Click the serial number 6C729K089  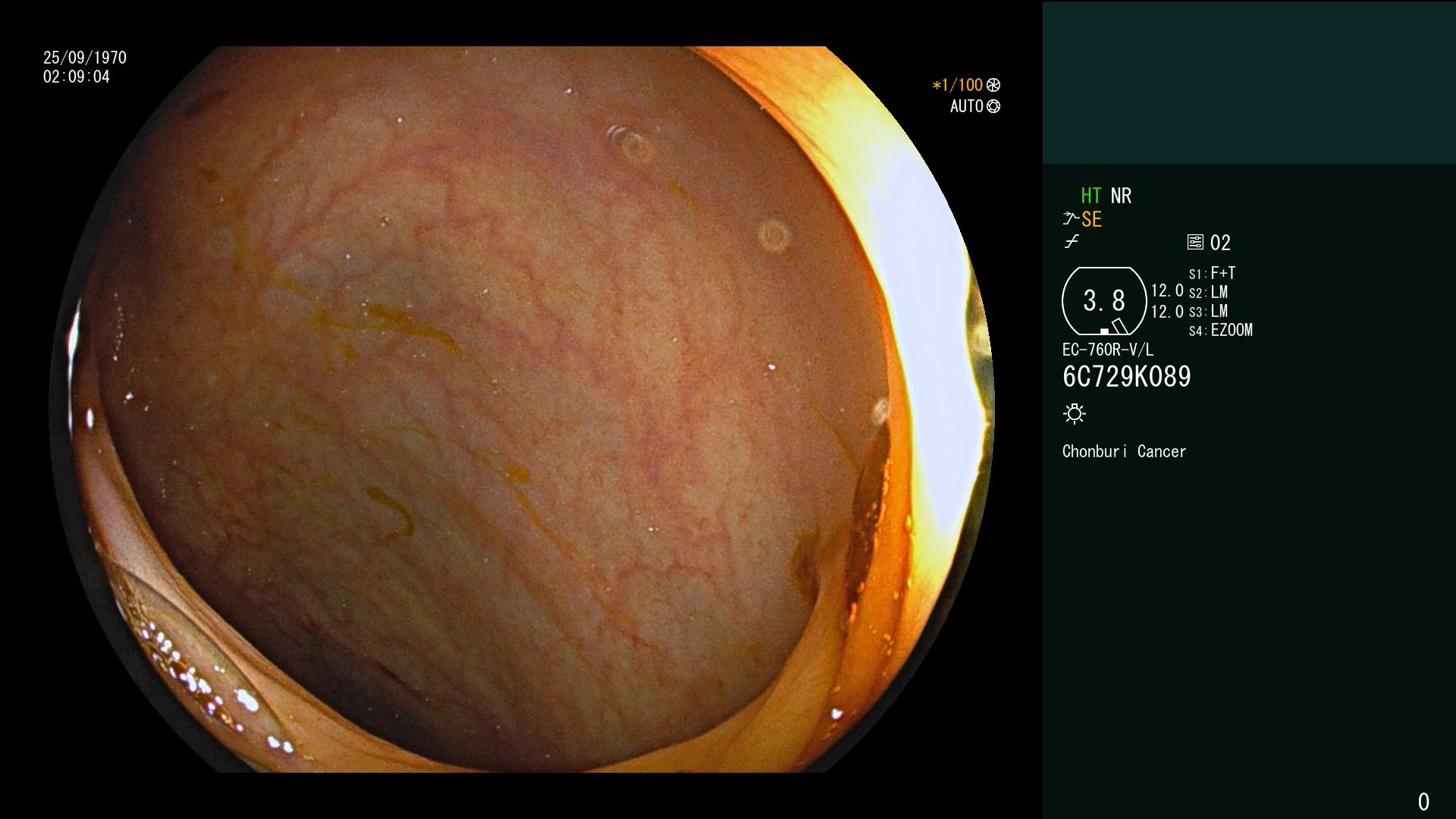pos(1127,377)
